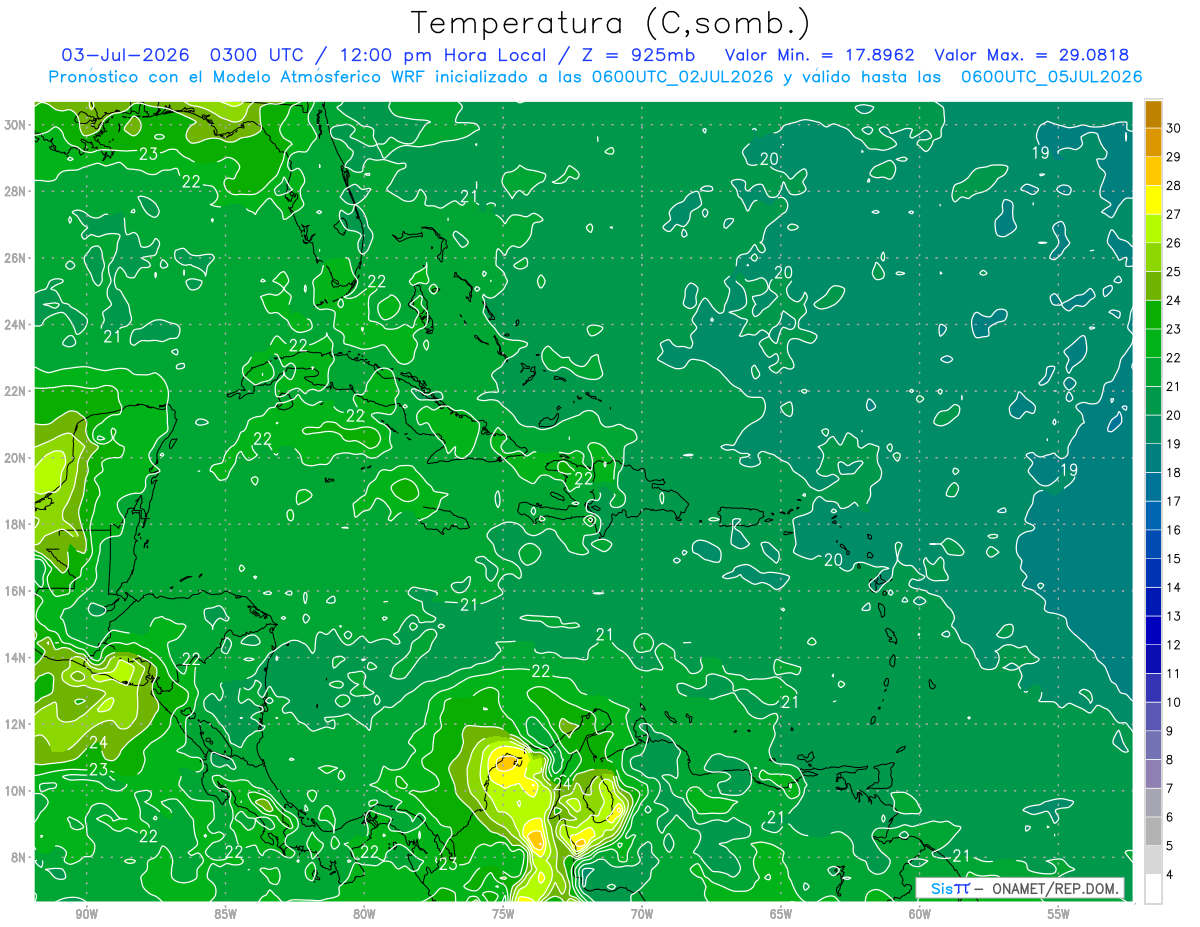
Task: Click the '70W' longitude axis label
Action: [x=642, y=915]
